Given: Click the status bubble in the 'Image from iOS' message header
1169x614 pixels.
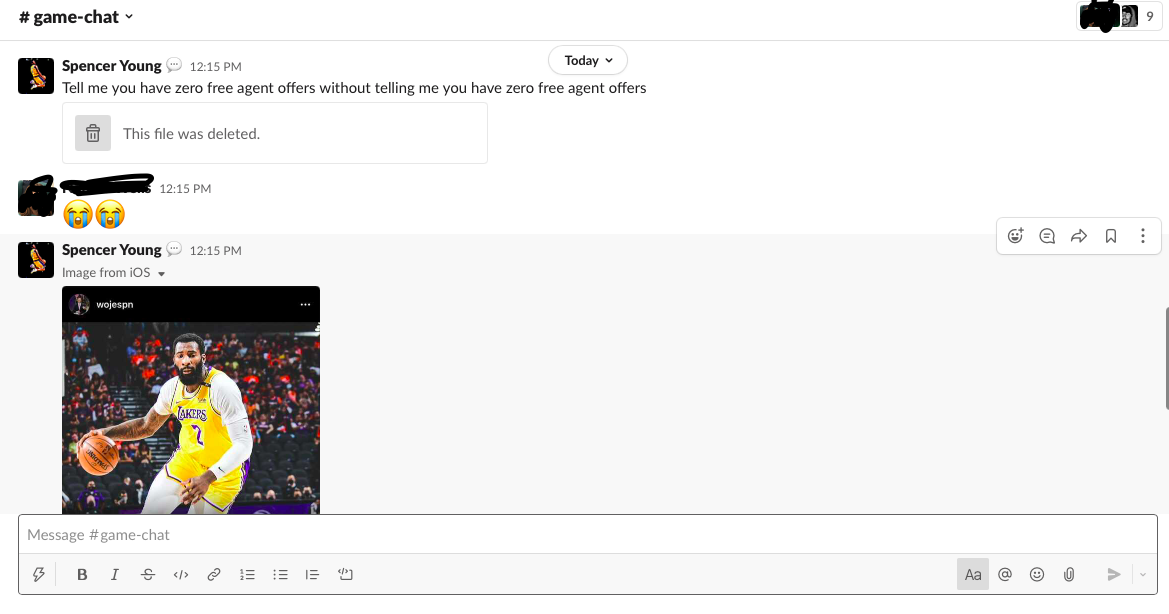Looking at the screenshot, I should [174, 249].
